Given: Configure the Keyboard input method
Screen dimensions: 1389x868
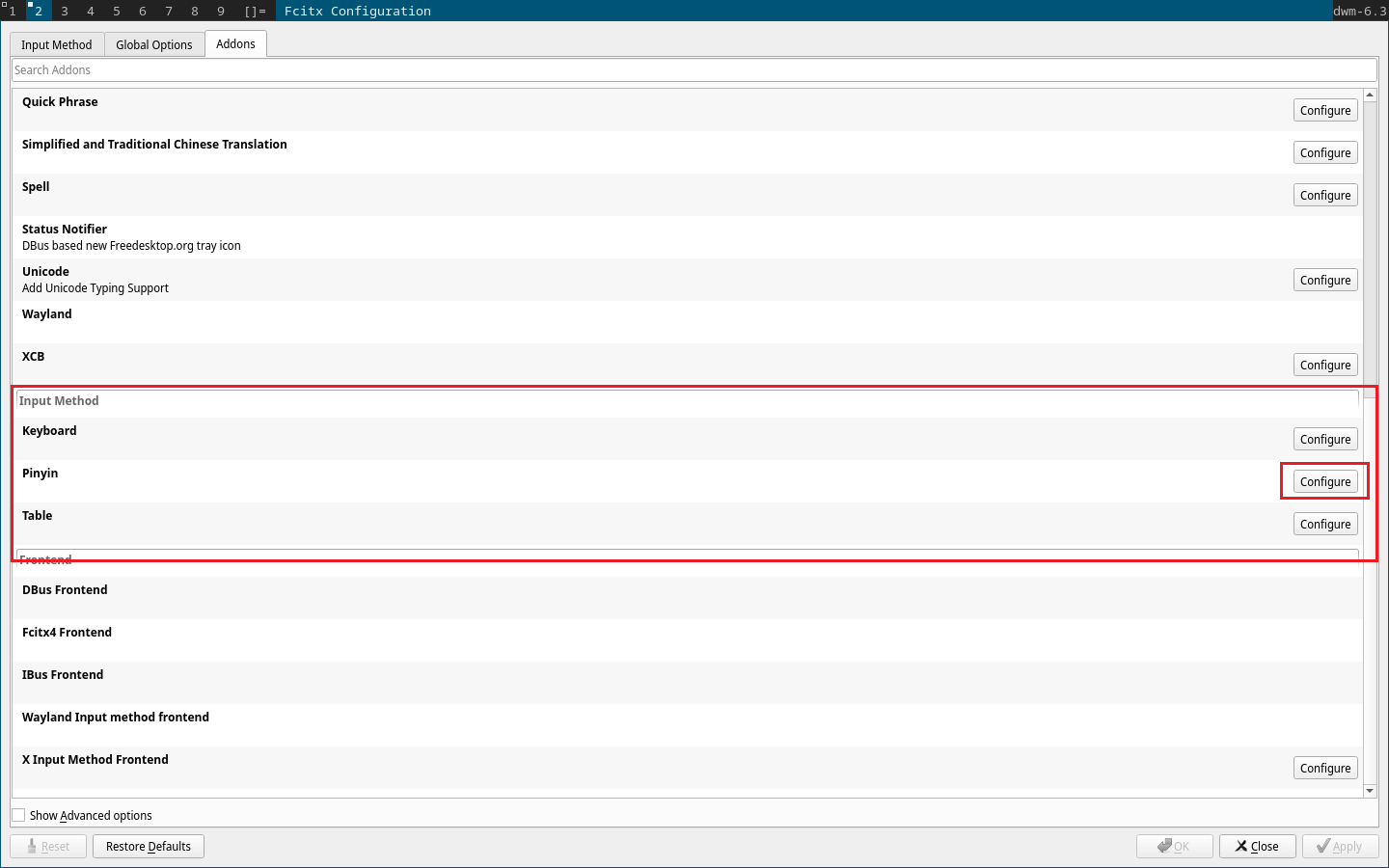Looking at the screenshot, I should click(1325, 440).
